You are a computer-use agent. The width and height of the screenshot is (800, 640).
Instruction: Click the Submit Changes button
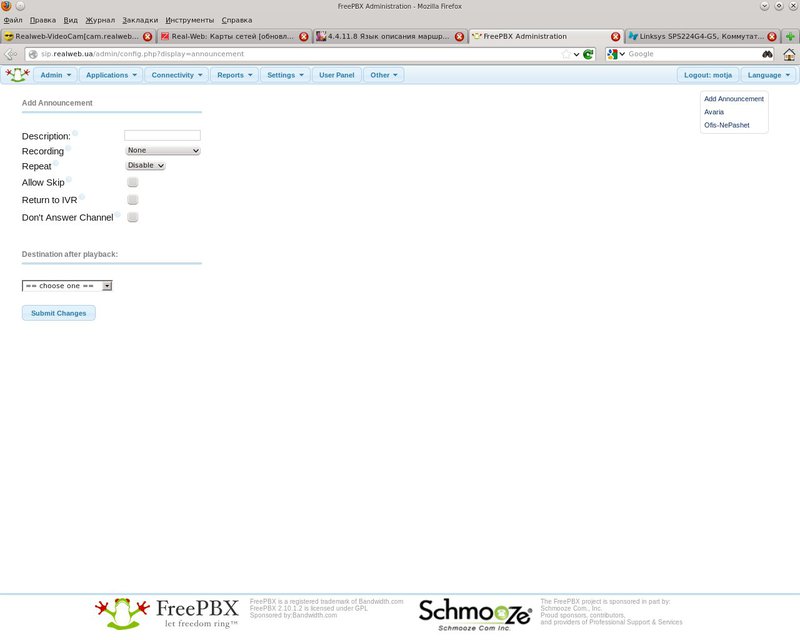point(59,313)
